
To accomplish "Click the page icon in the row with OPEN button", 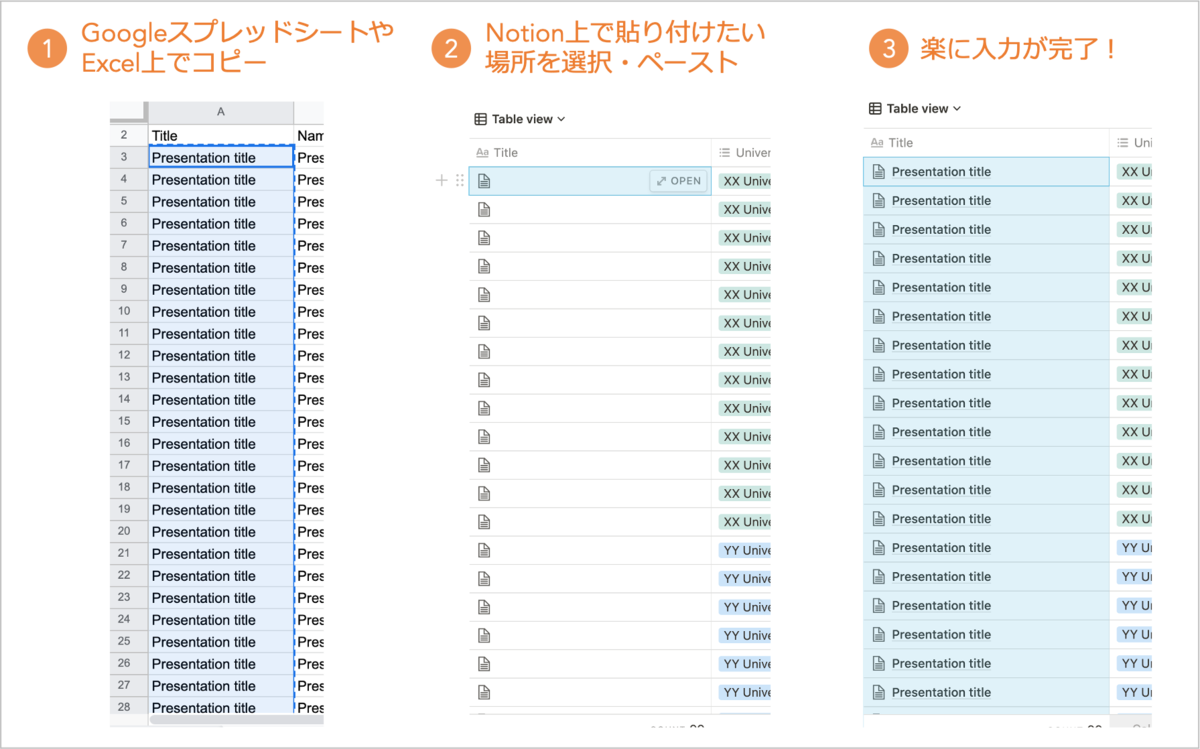I will tap(485, 181).
